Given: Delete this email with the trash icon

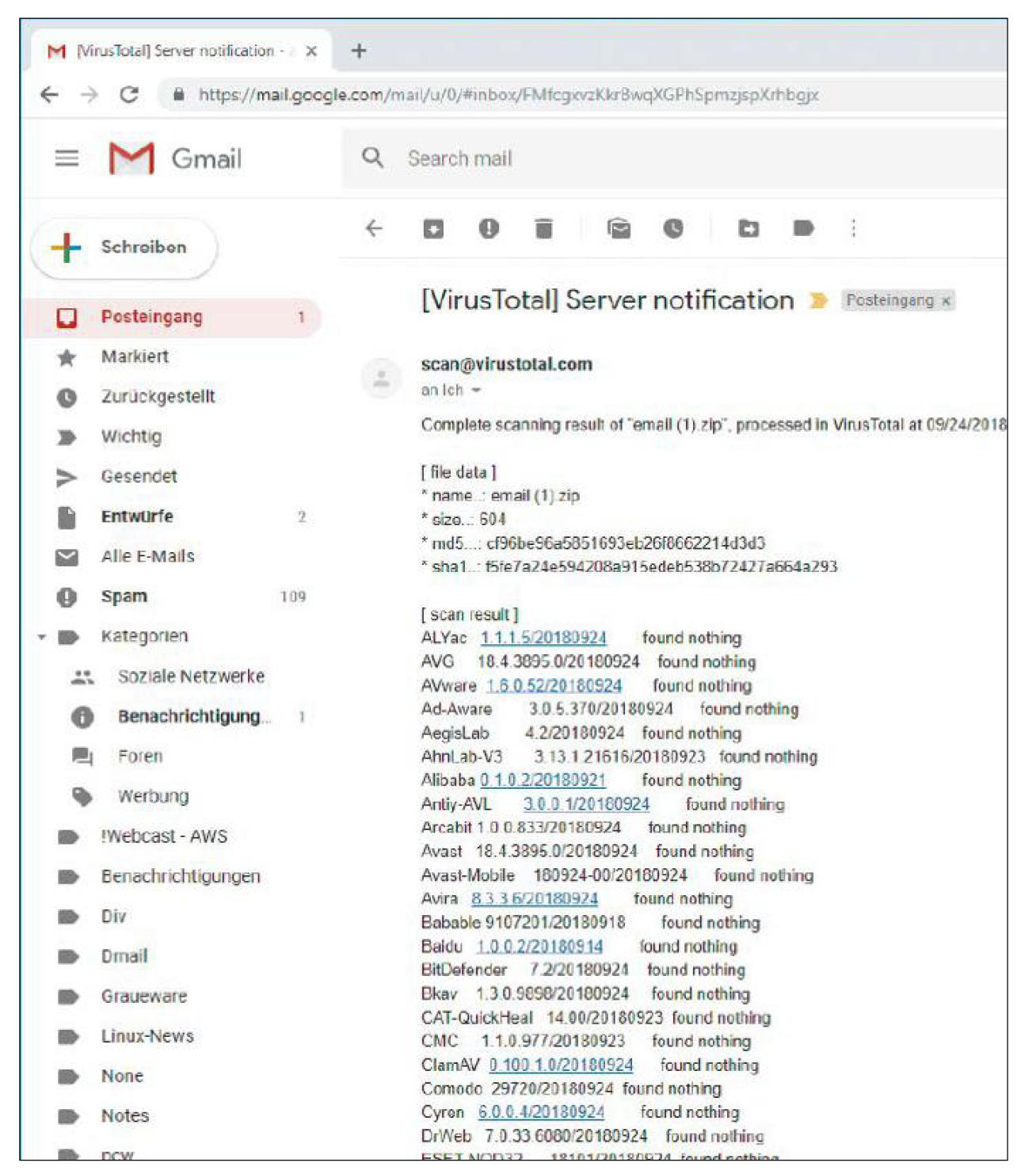Looking at the screenshot, I should (x=543, y=229).
